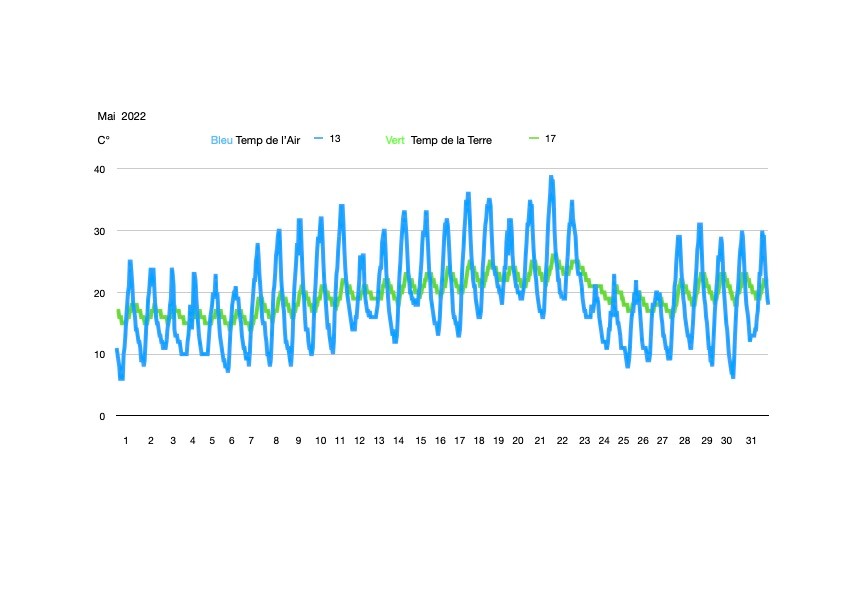This screenshot has height=595, width=842.
Task: Click day '19' on the x-axis
Action: 498,440
